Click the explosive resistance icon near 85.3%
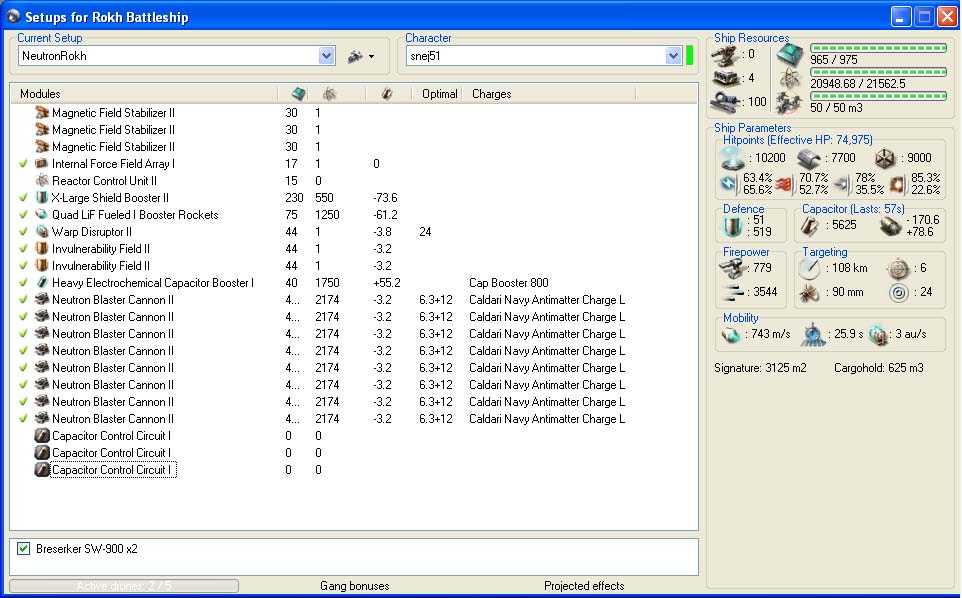The width and height of the screenshot is (962, 598). pos(897,184)
